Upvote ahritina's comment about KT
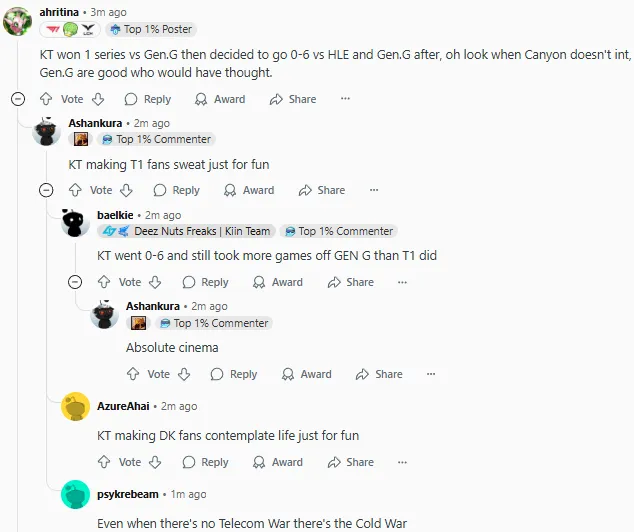The image size is (634, 532). [x=46, y=99]
